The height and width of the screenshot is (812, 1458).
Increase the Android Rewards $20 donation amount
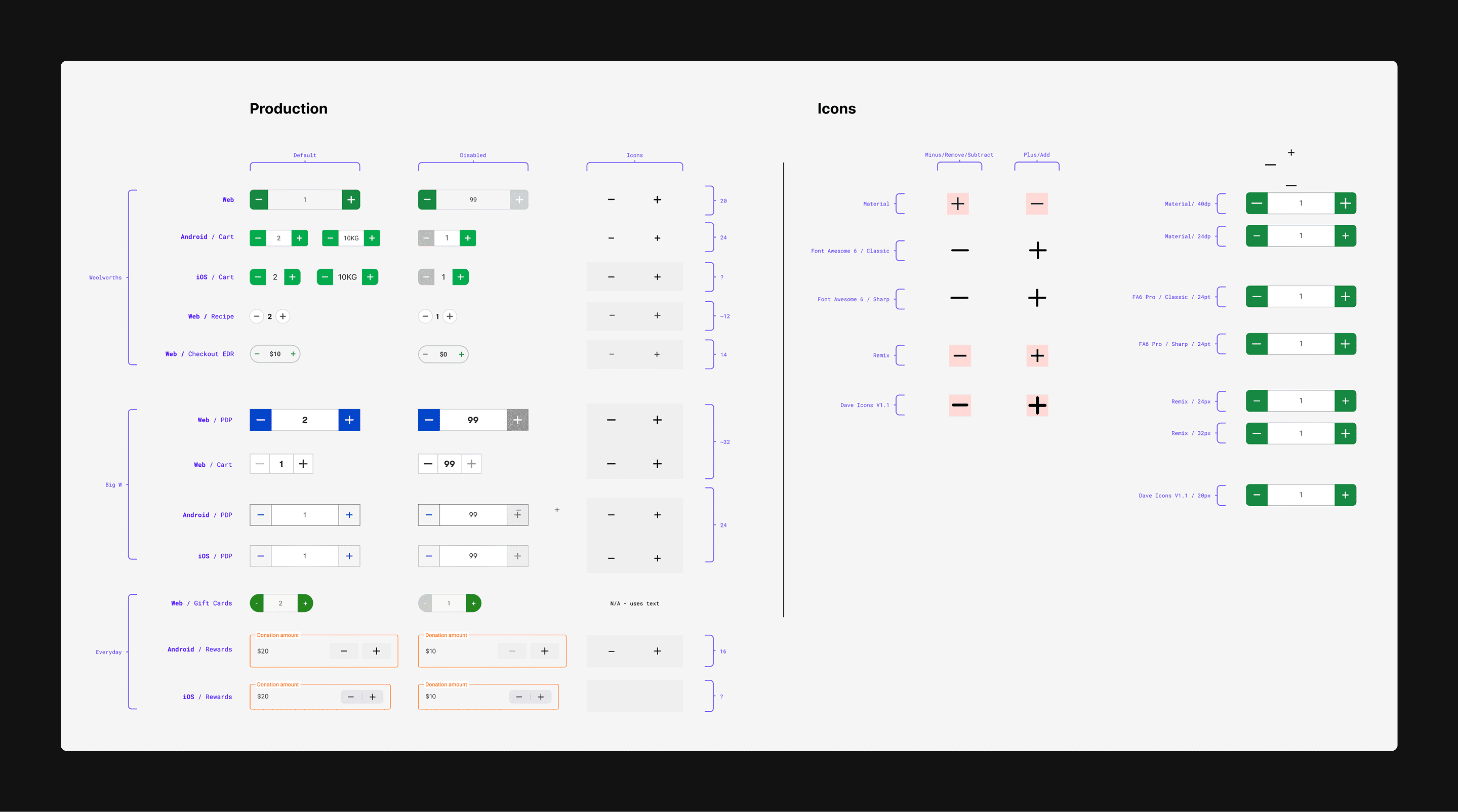(376, 651)
